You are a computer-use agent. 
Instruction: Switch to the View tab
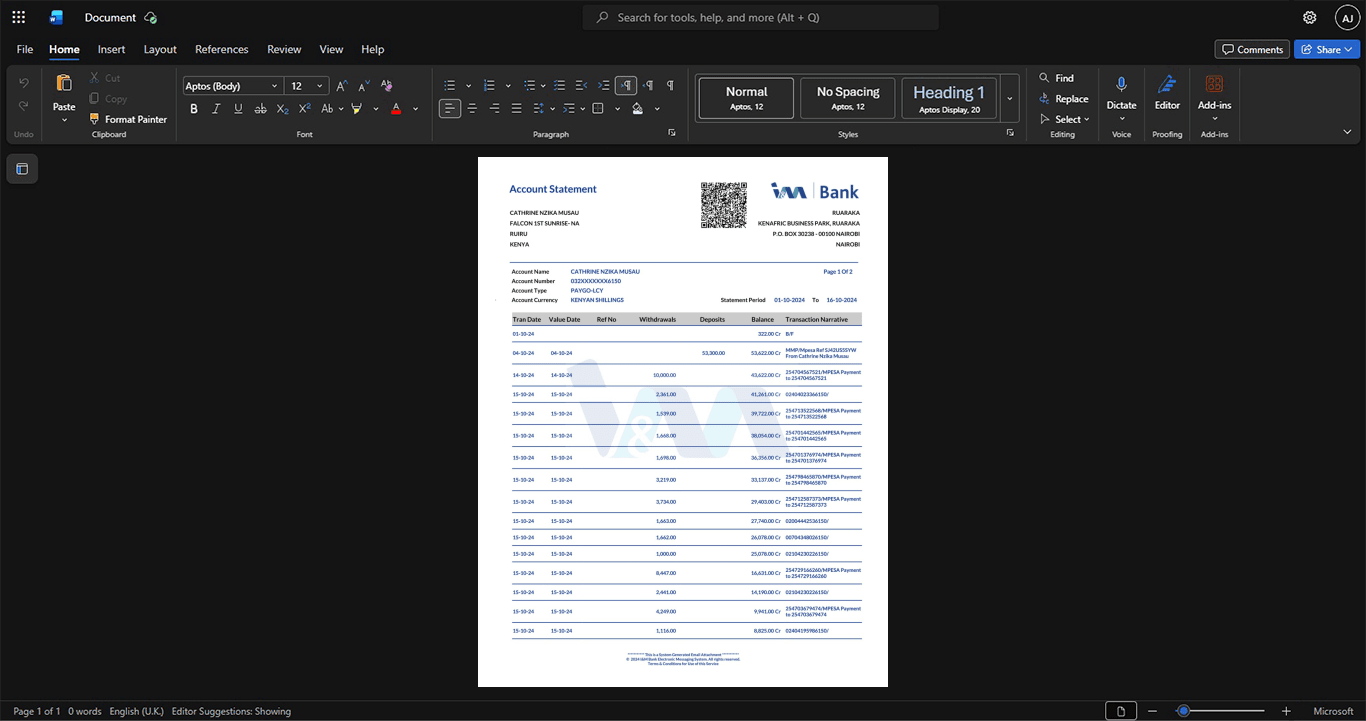(331, 49)
